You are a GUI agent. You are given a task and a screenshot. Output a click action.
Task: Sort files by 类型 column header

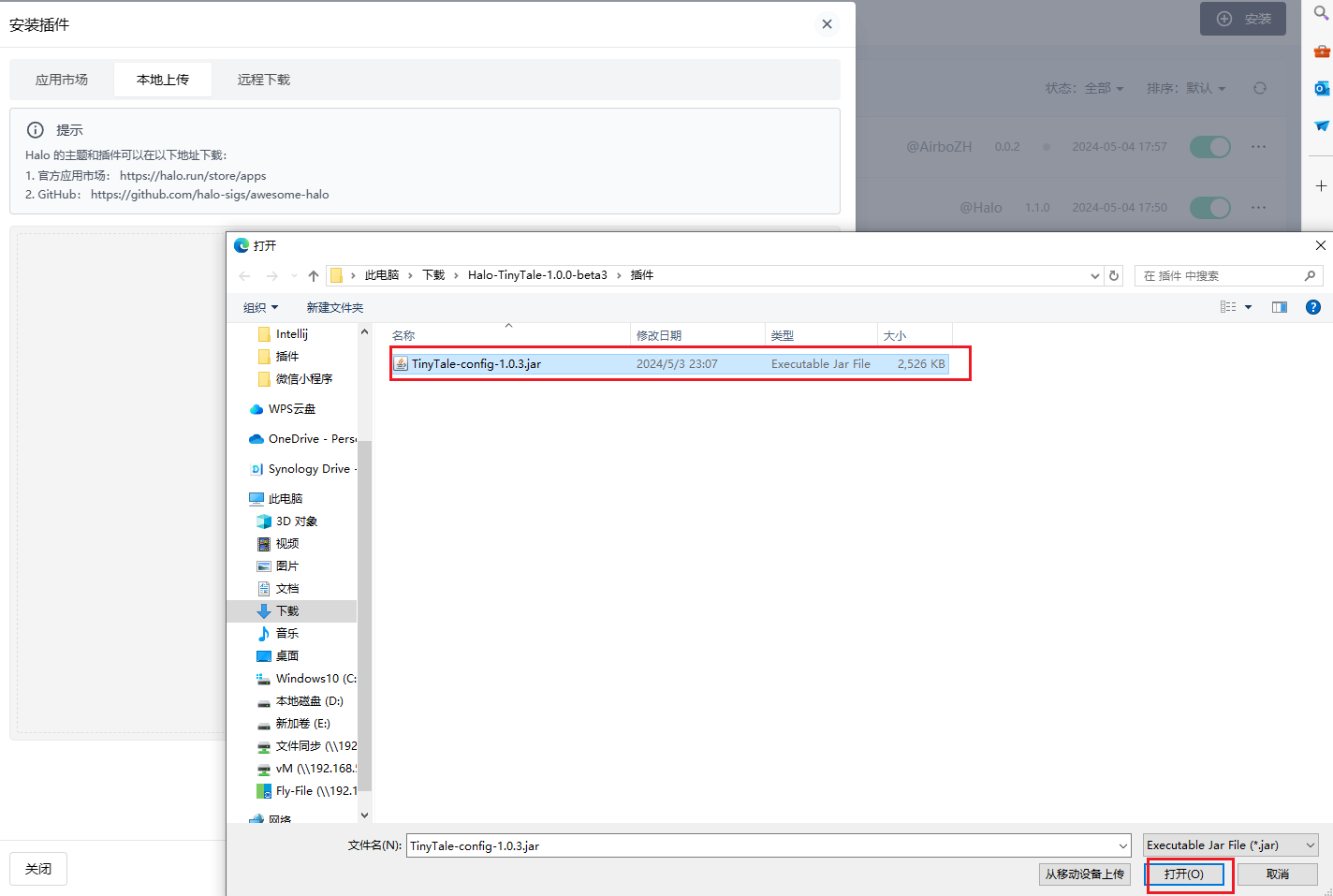pos(822,335)
